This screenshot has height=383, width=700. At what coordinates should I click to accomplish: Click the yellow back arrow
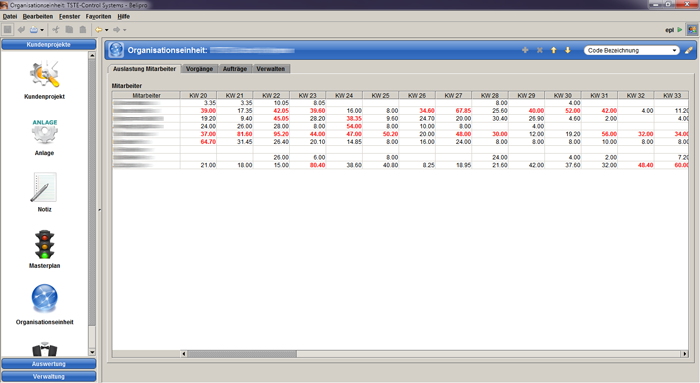coord(99,30)
